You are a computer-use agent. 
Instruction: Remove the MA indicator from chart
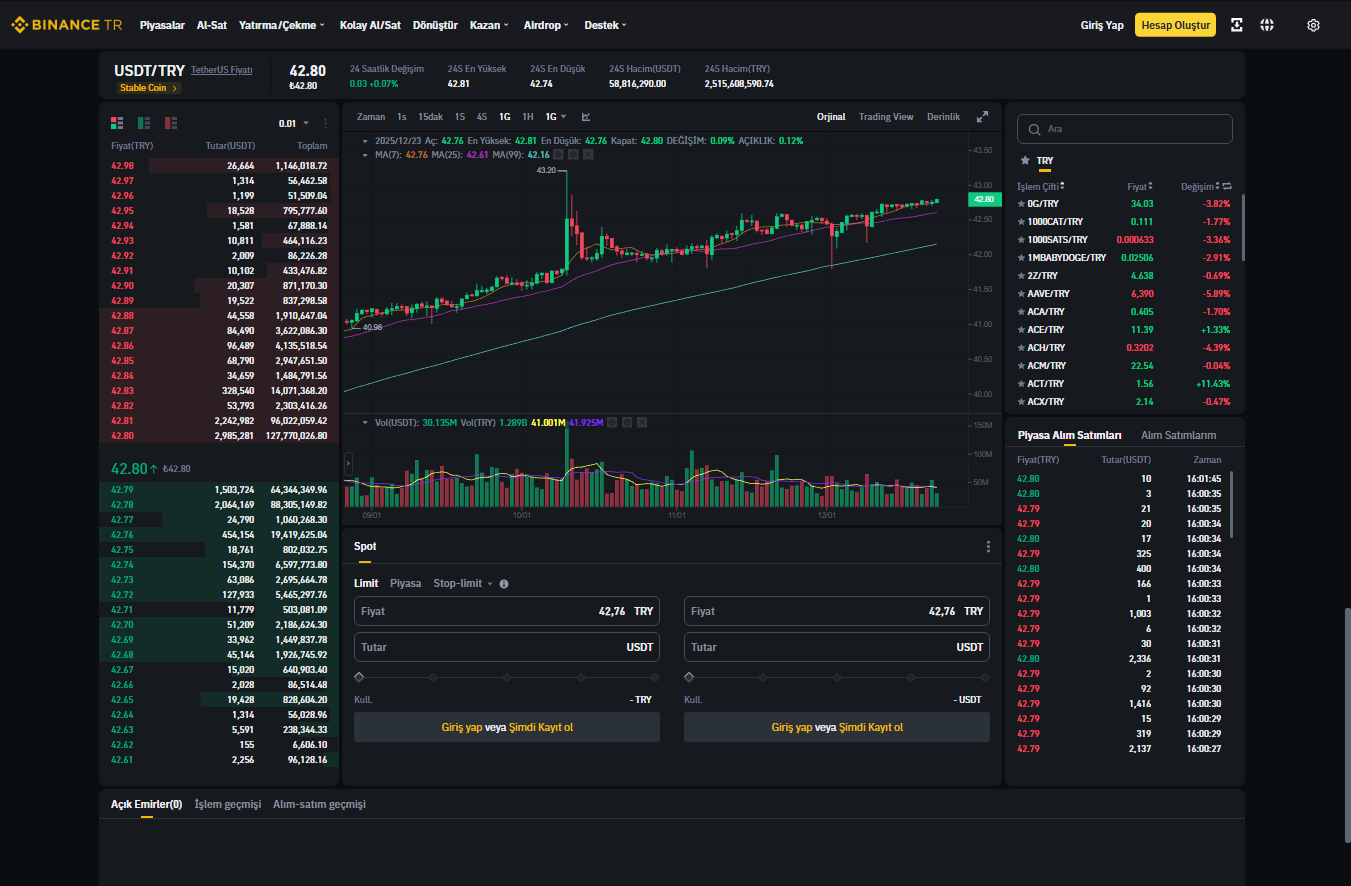pos(588,155)
